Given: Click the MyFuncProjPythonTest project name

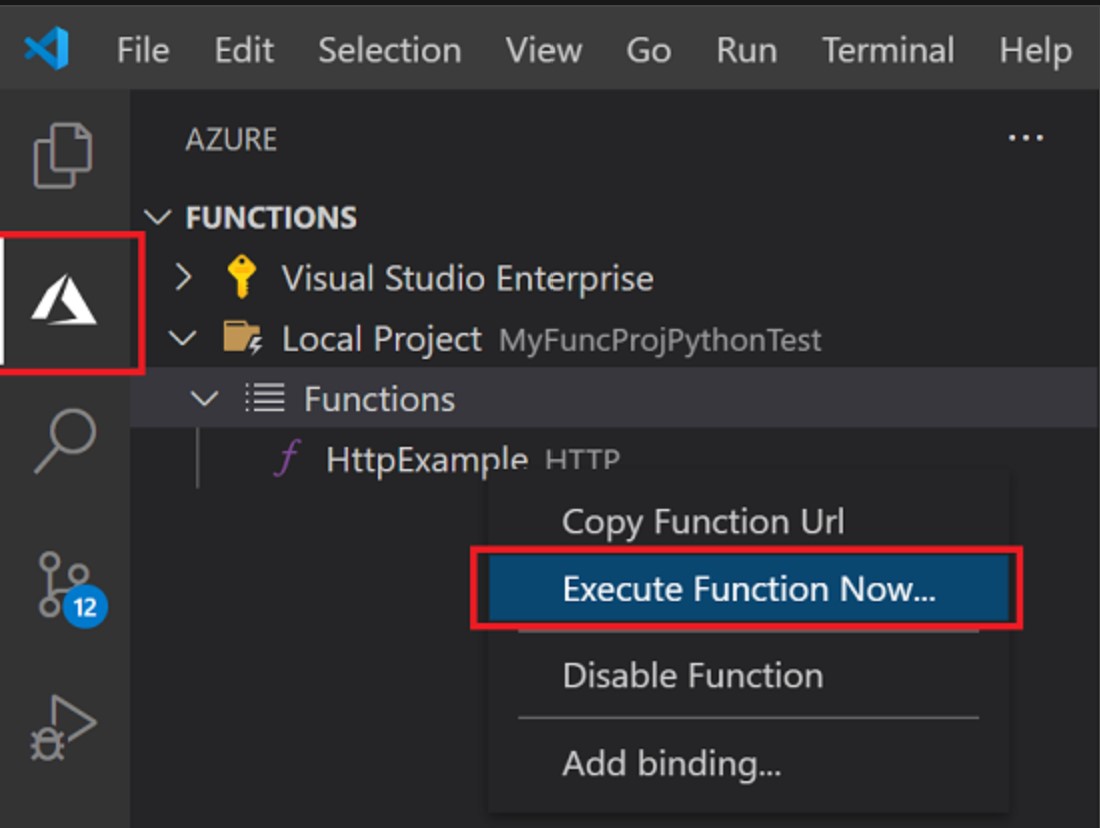Looking at the screenshot, I should coord(659,340).
